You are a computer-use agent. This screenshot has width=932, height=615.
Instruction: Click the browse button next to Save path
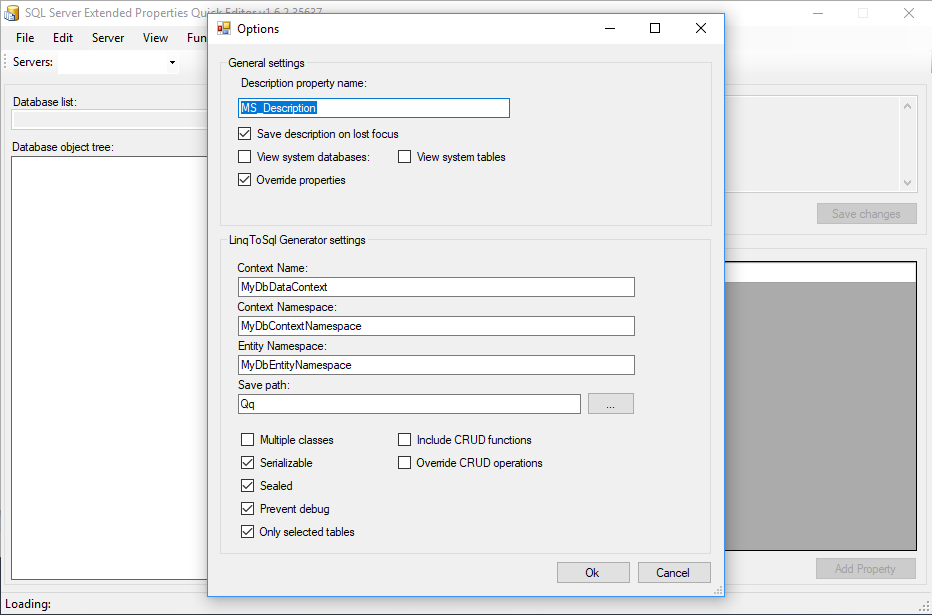(610, 404)
